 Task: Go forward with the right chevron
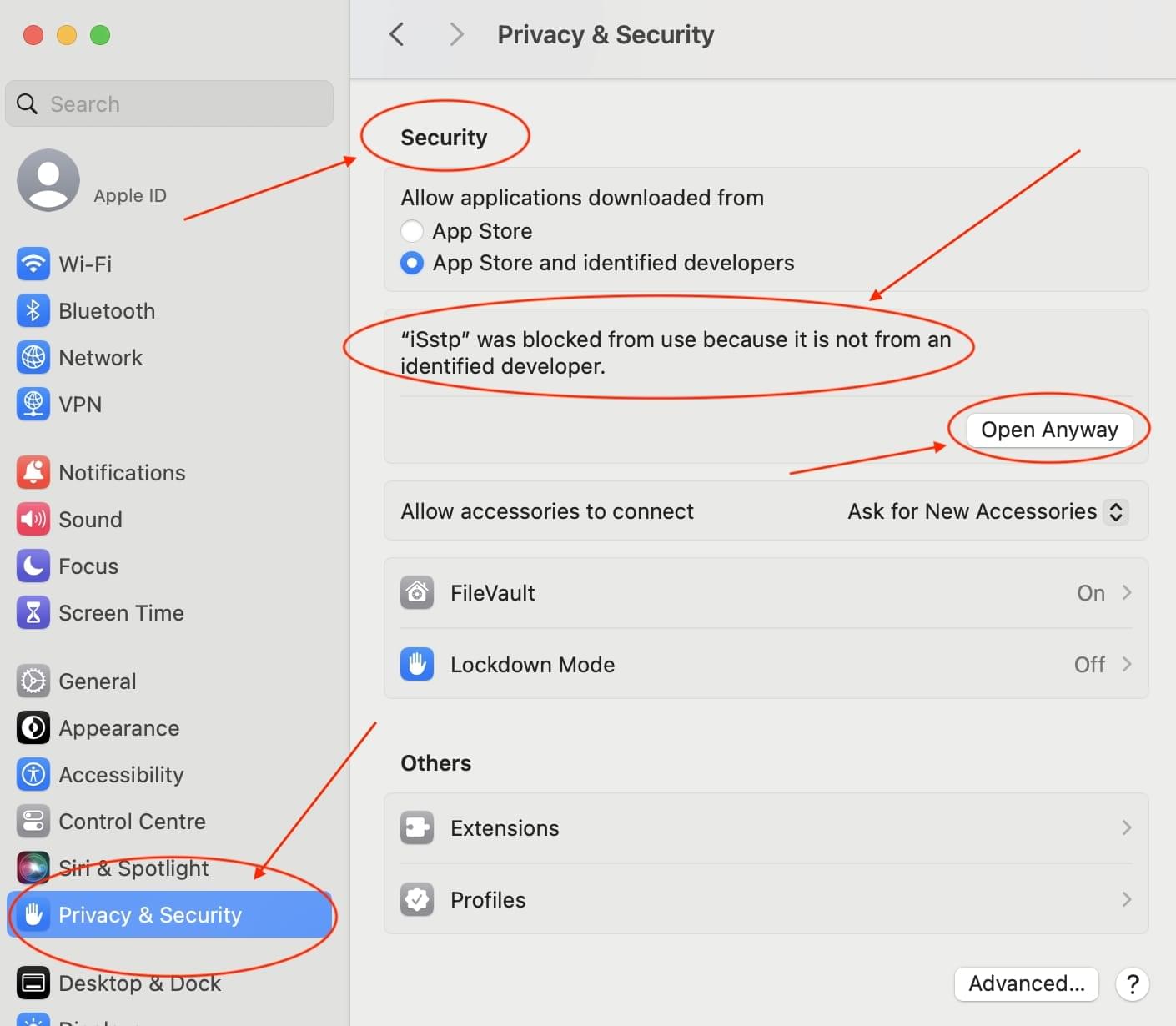pos(455,34)
